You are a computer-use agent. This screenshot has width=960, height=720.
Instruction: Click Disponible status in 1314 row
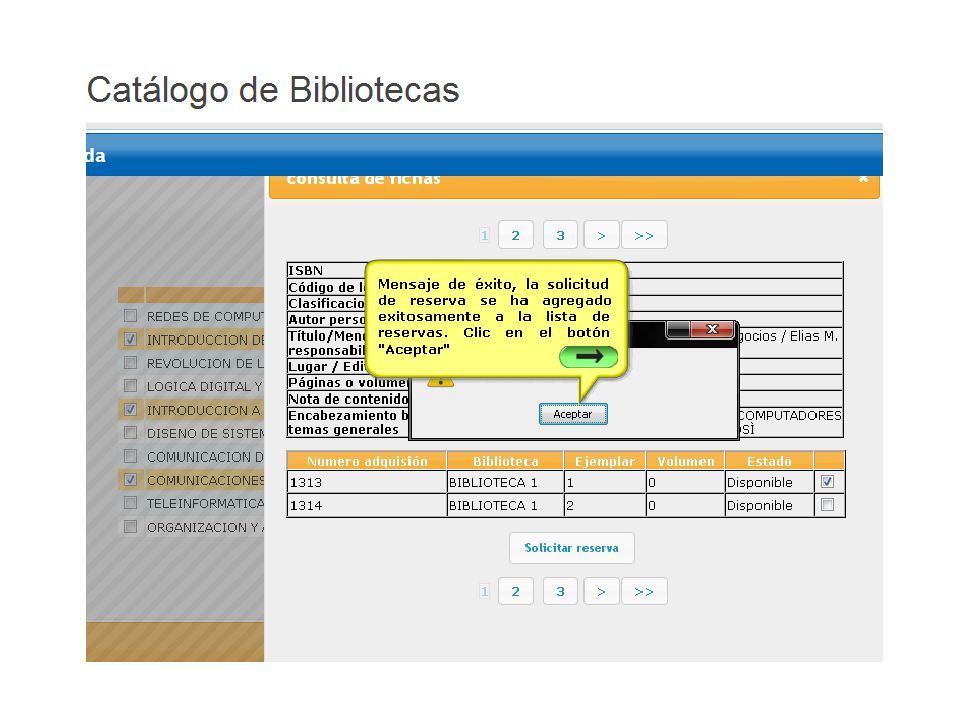(x=760, y=506)
